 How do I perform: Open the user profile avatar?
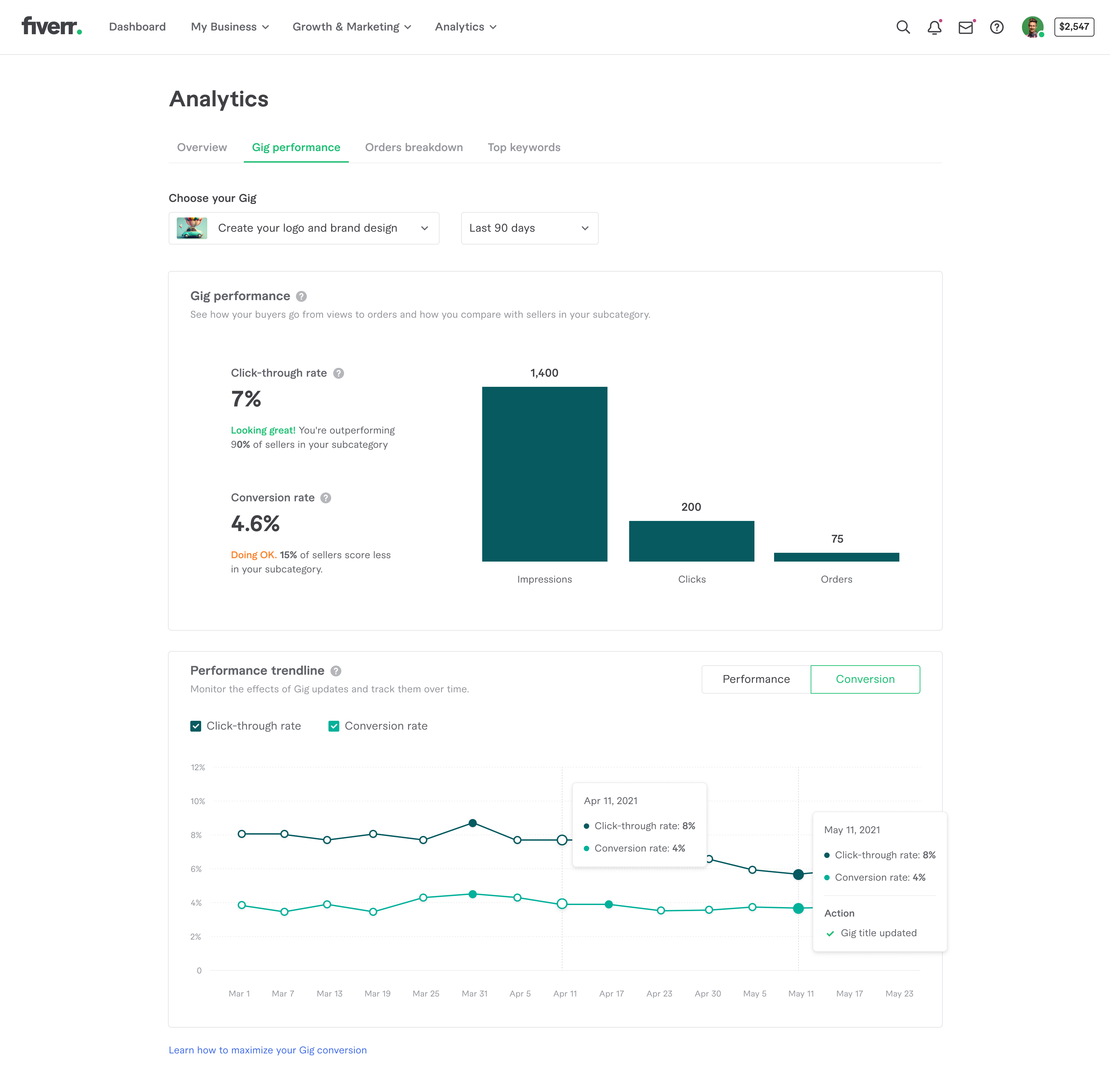[x=1032, y=27]
